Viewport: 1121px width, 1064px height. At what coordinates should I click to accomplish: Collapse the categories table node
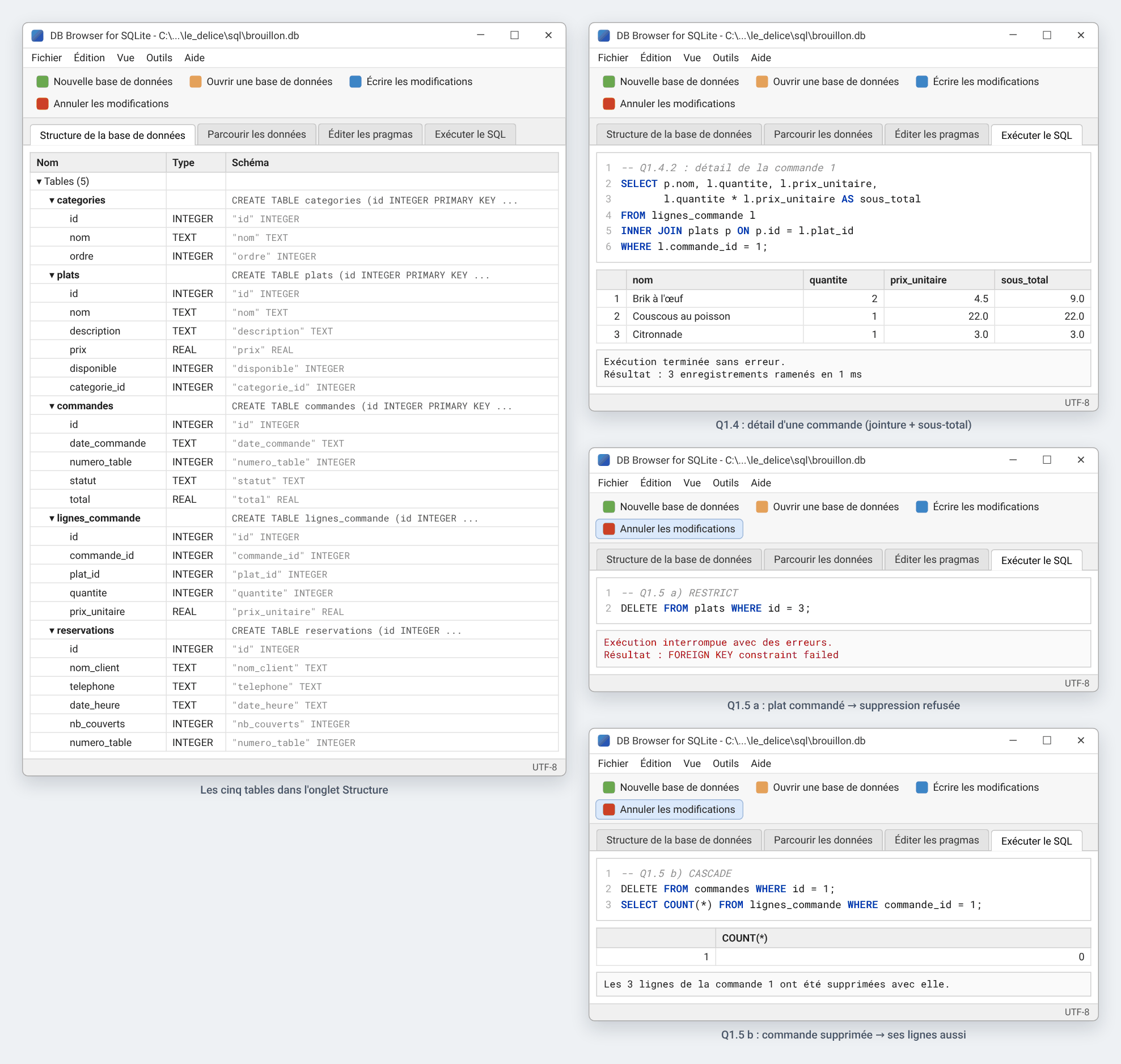(52, 200)
